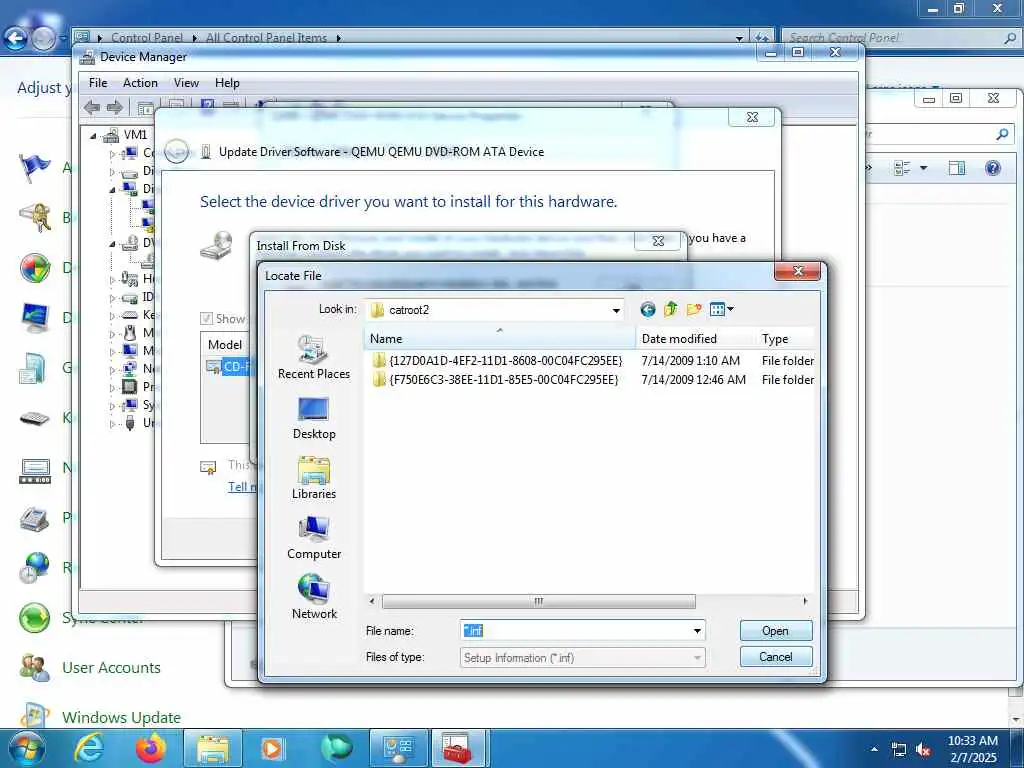Open User Accounts in Control Panel

111,667
